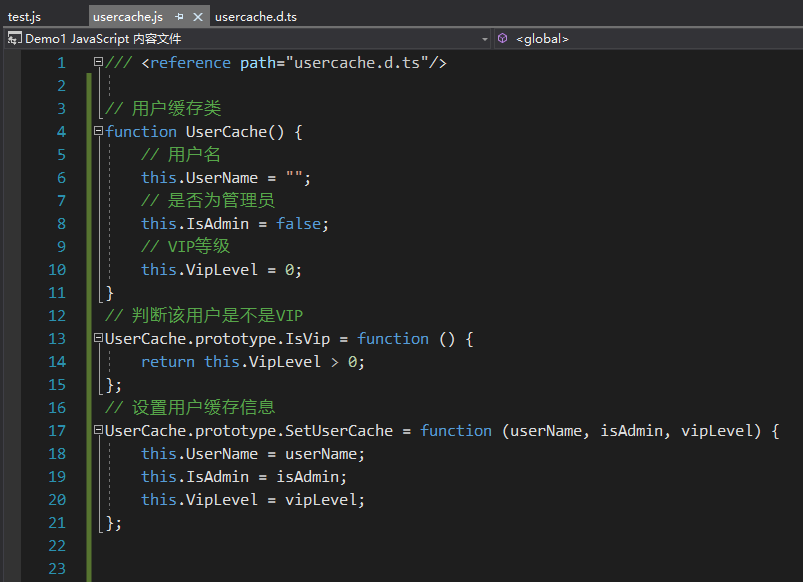Image resolution: width=803 pixels, height=582 pixels.
Task: Open the Demo1 JavaScript project dropdown
Action: 248,39
